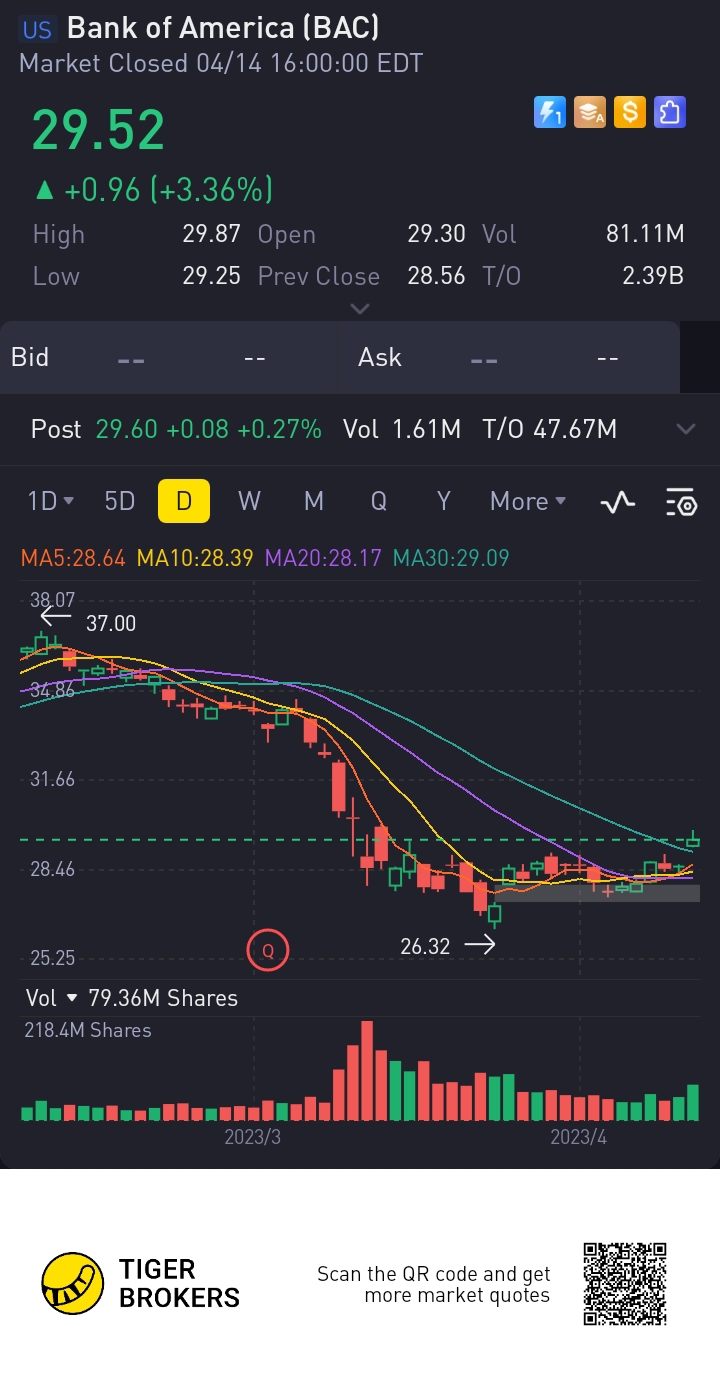Viewport: 720px width, 1399px height.
Task: Tap the MA10:28.39 indicator label
Action: [195, 558]
